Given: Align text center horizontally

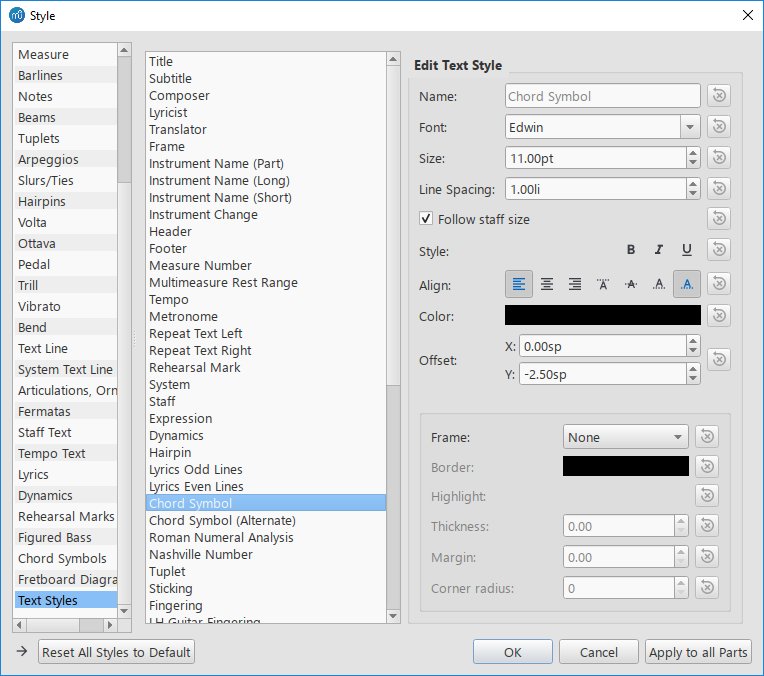Looking at the screenshot, I should coord(547,284).
